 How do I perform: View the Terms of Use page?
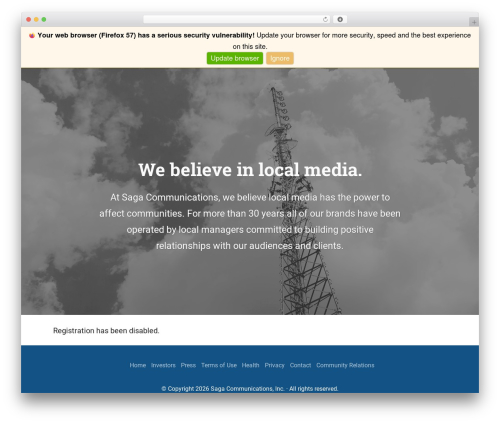(x=219, y=365)
